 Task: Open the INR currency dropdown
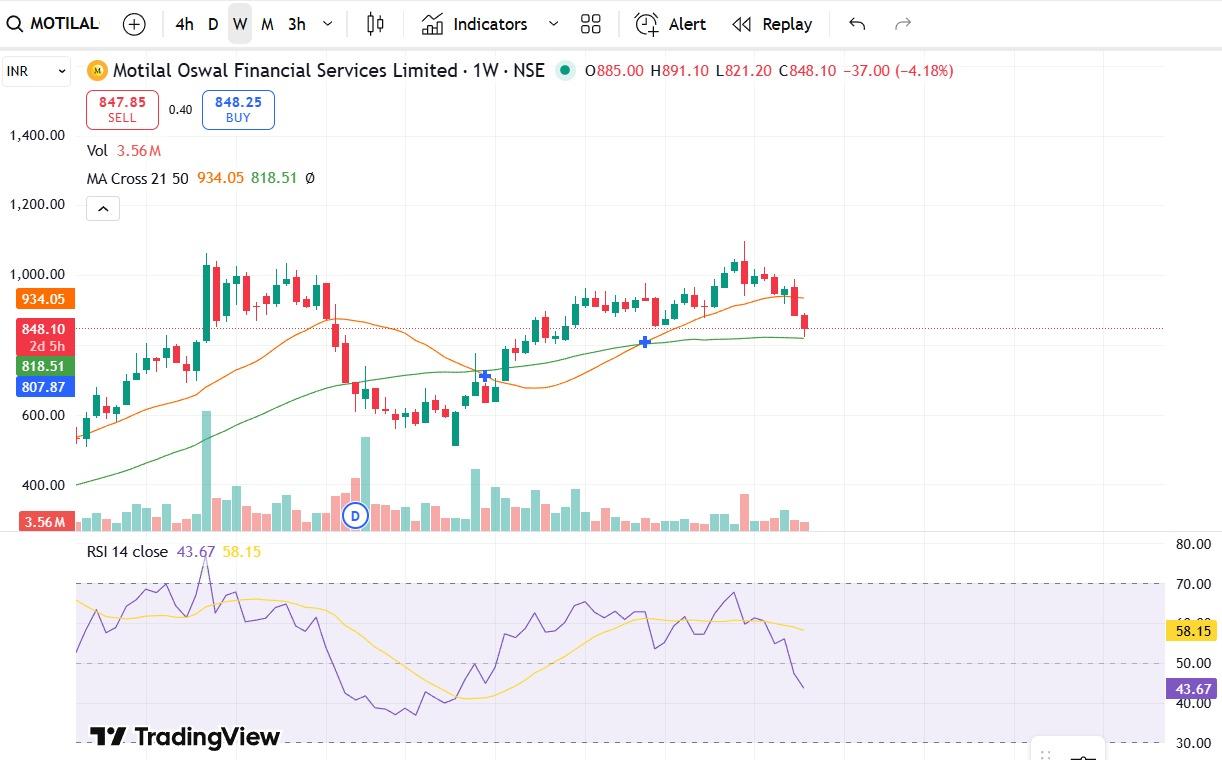pos(36,71)
